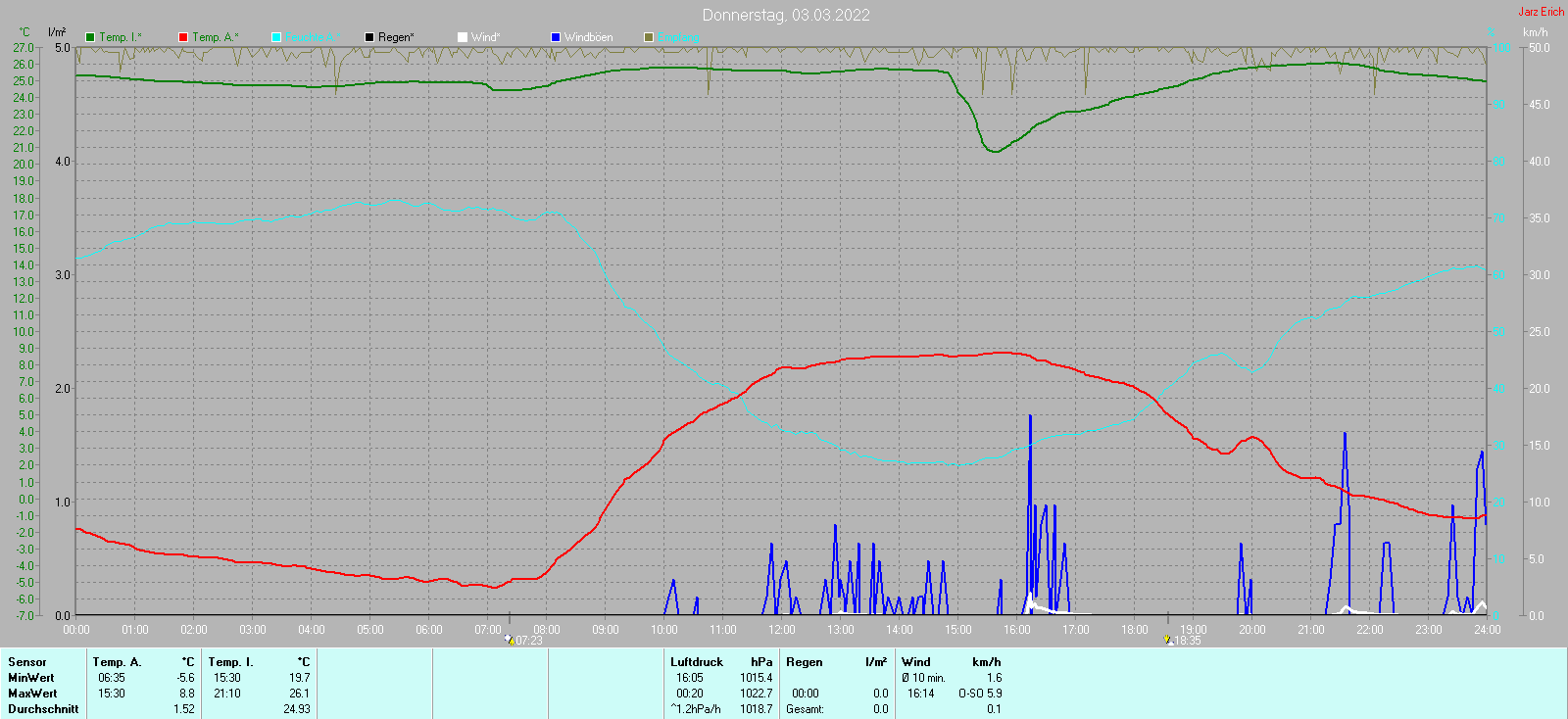The width and height of the screenshot is (1568, 719).
Task: Click the Luftdruck column header
Action: [x=697, y=662]
